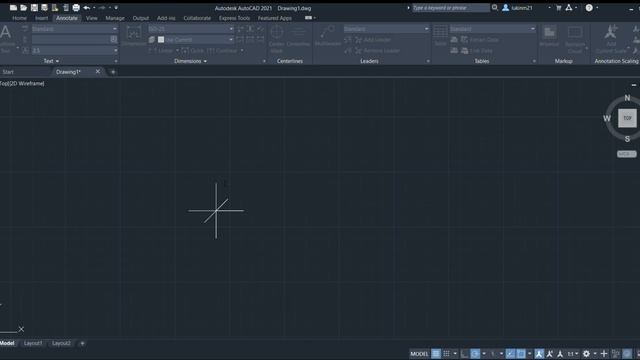Select the Multiline Text tool
Image resolution: width=640 pixels, height=360 pixels.
[7, 38]
